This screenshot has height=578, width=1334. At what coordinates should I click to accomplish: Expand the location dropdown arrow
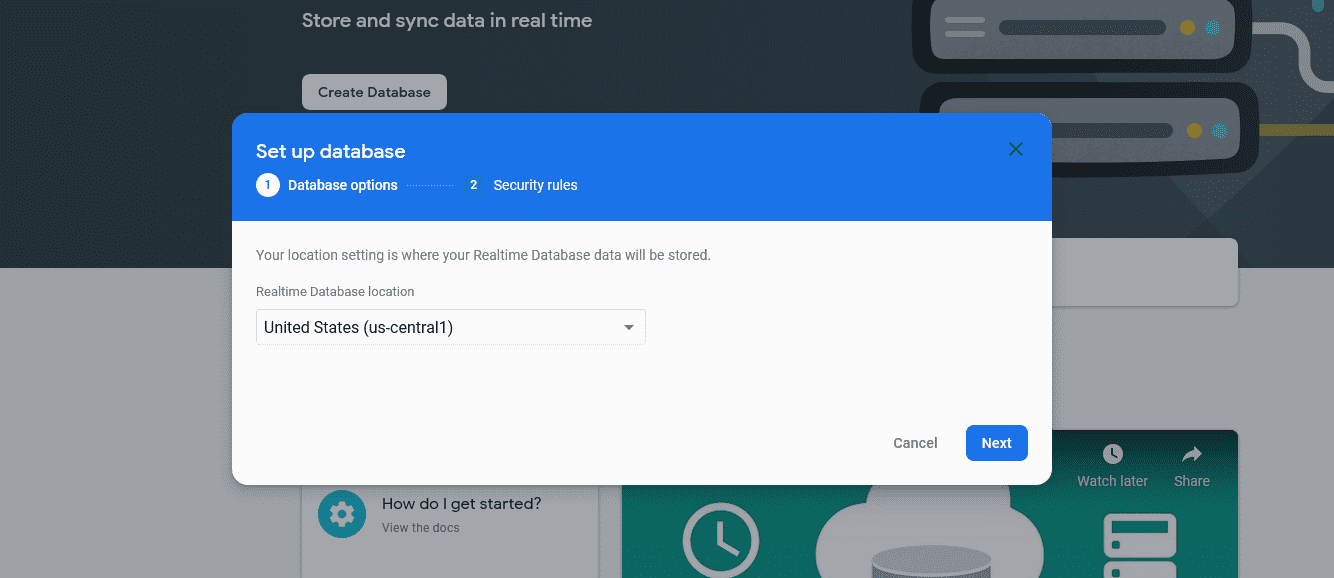point(629,327)
